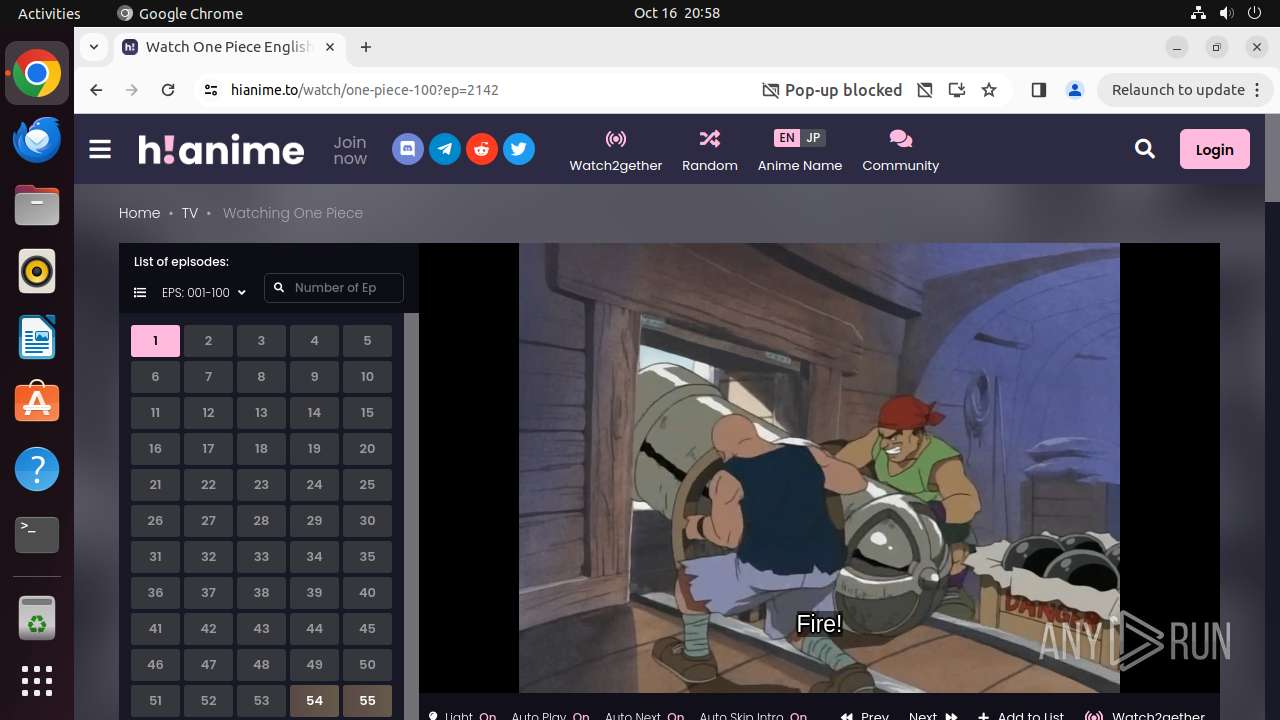1280x720 pixels.
Task: Click the browser Back arrow
Action: click(96, 90)
